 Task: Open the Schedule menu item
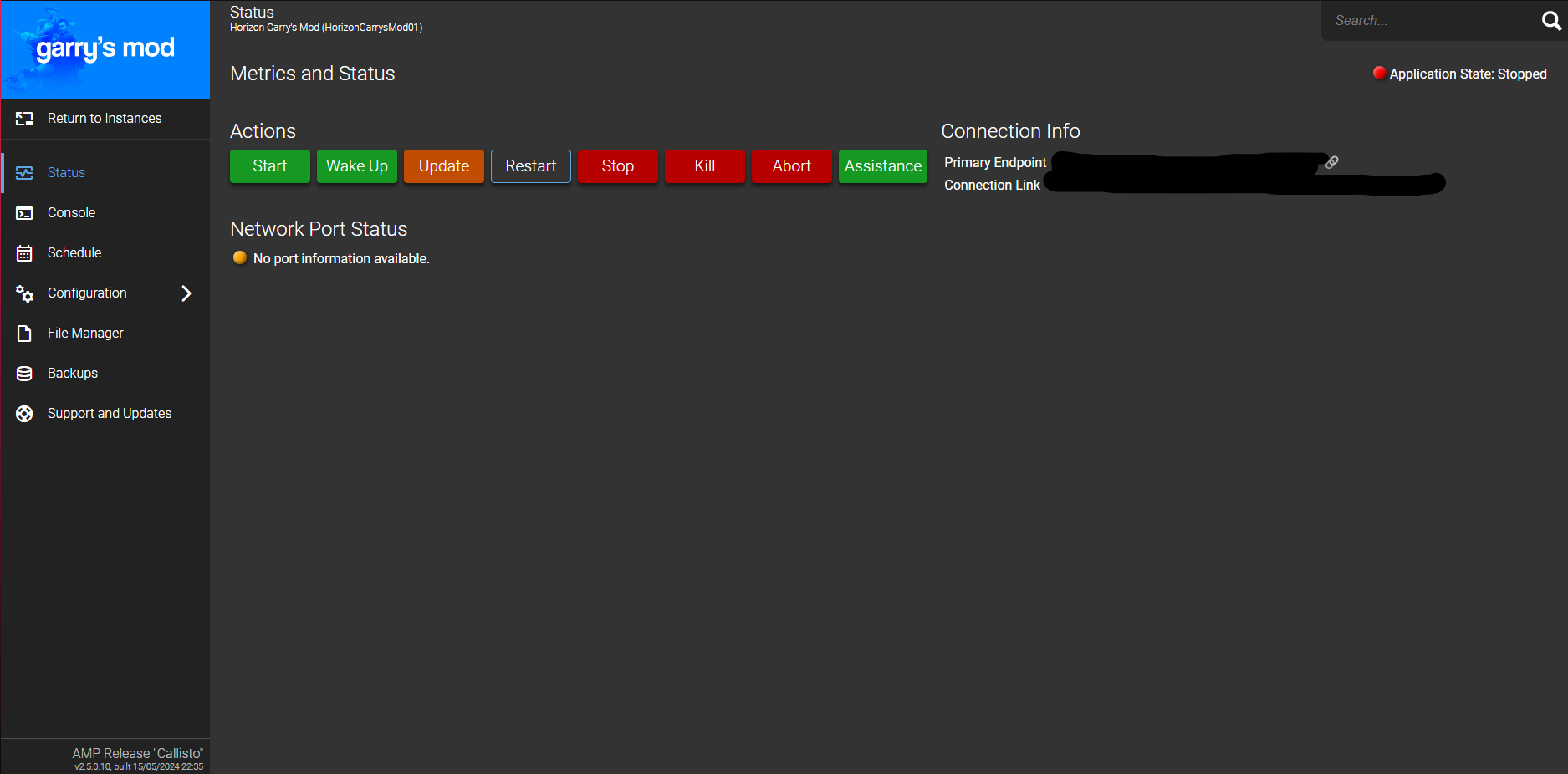pyautogui.click(x=105, y=253)
